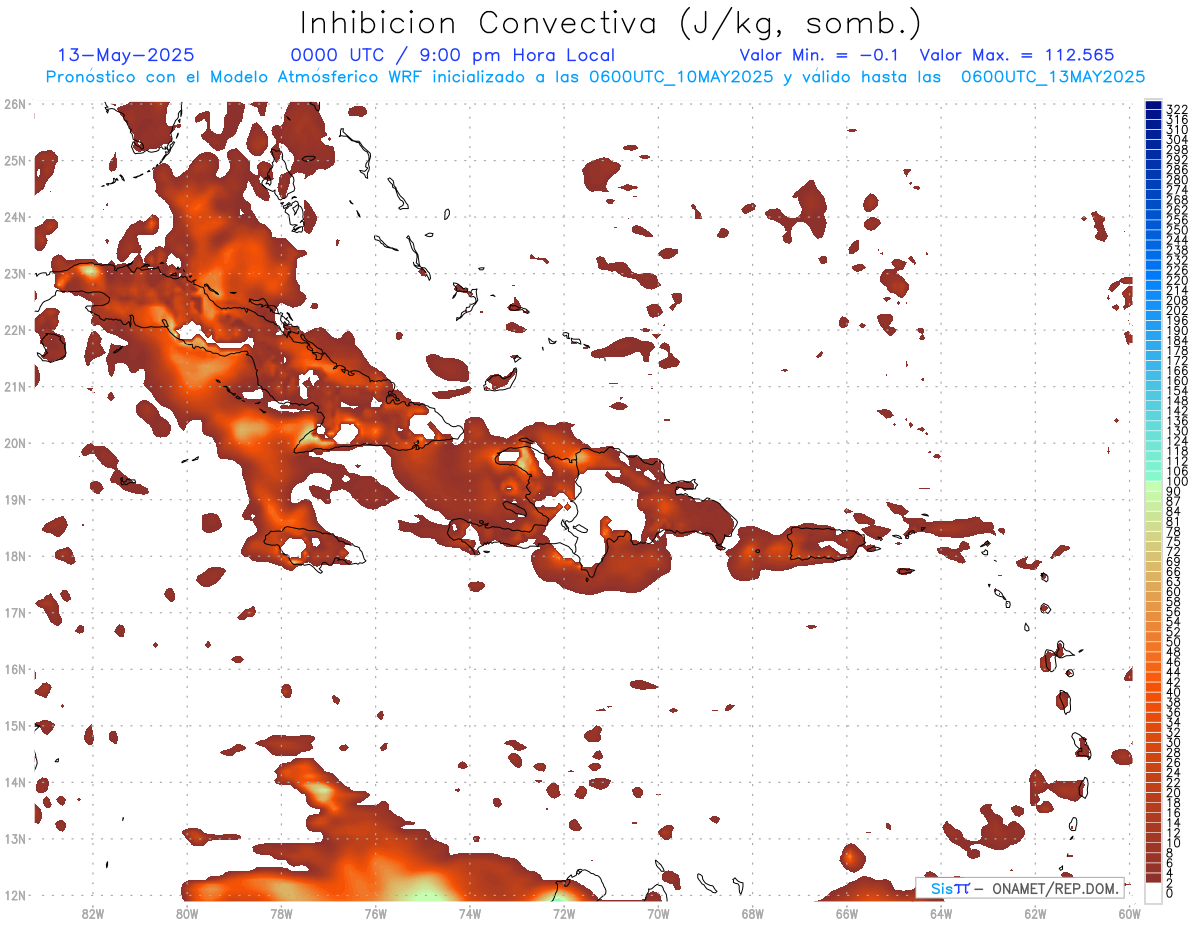Viewport: 1200px width, 927px height.
Task: Click the '80W' longitude label
Action: click(x=186, y=913)
